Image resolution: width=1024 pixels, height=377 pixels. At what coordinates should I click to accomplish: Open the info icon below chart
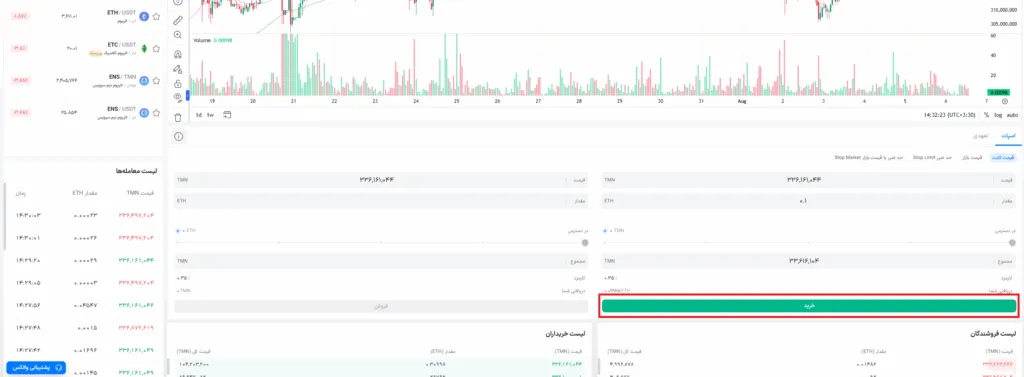click(x=178, y=137)
